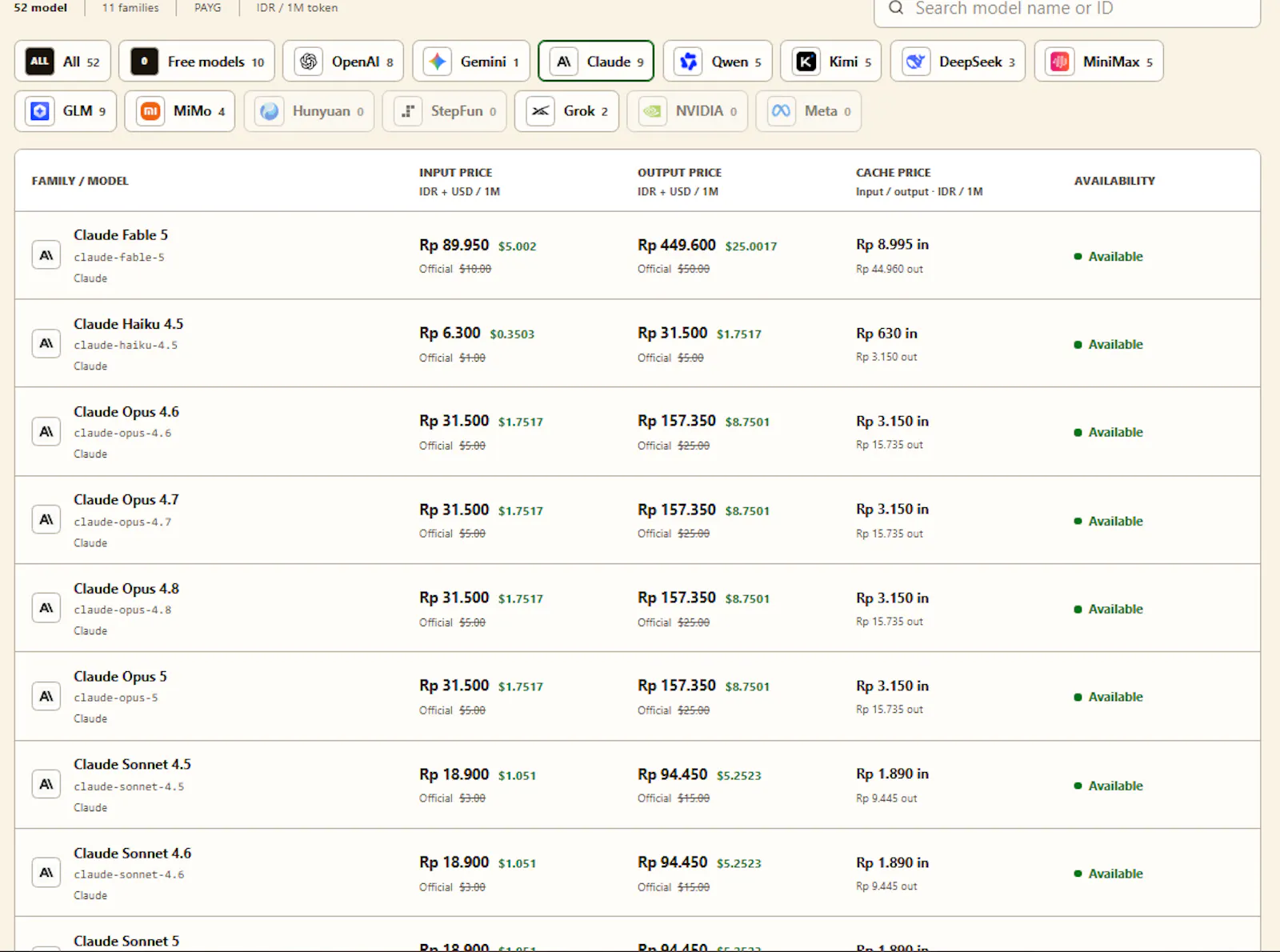The height and width of the screenshot is (952, 1280).
Task: Click the claude-haiku-4.5 model ID
Action: click(126, 346)
